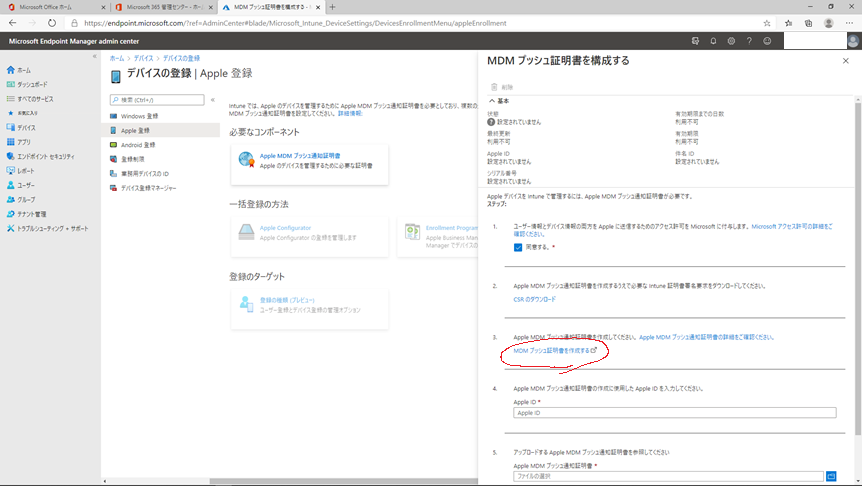Click the panel vertical scrollbar
The height and width of the screenshot is (486, 862).
tap(858, 269)
